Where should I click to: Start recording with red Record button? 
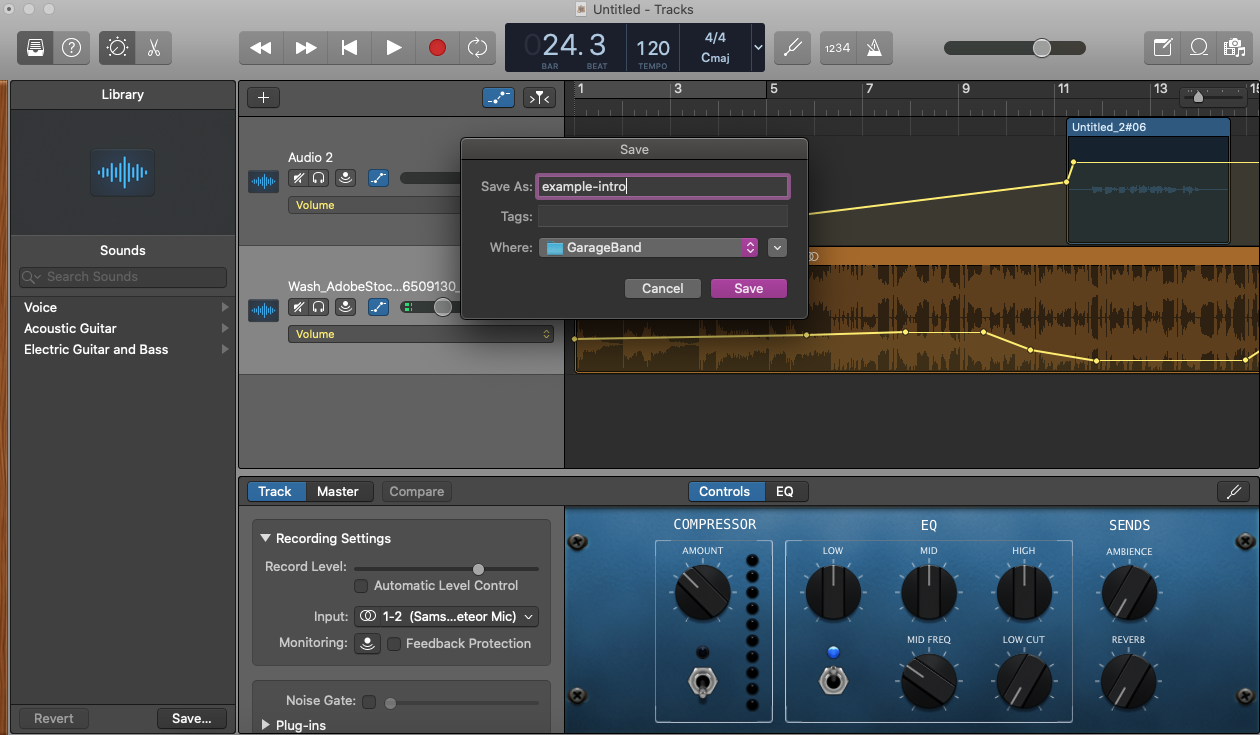click(437, 48)
